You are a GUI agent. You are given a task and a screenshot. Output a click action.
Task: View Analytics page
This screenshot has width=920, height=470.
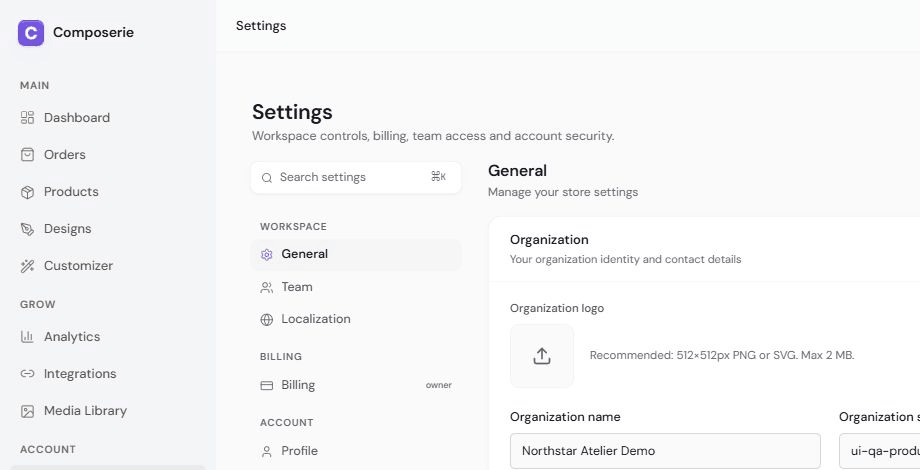pyautogui.click(x=109, y=337)
